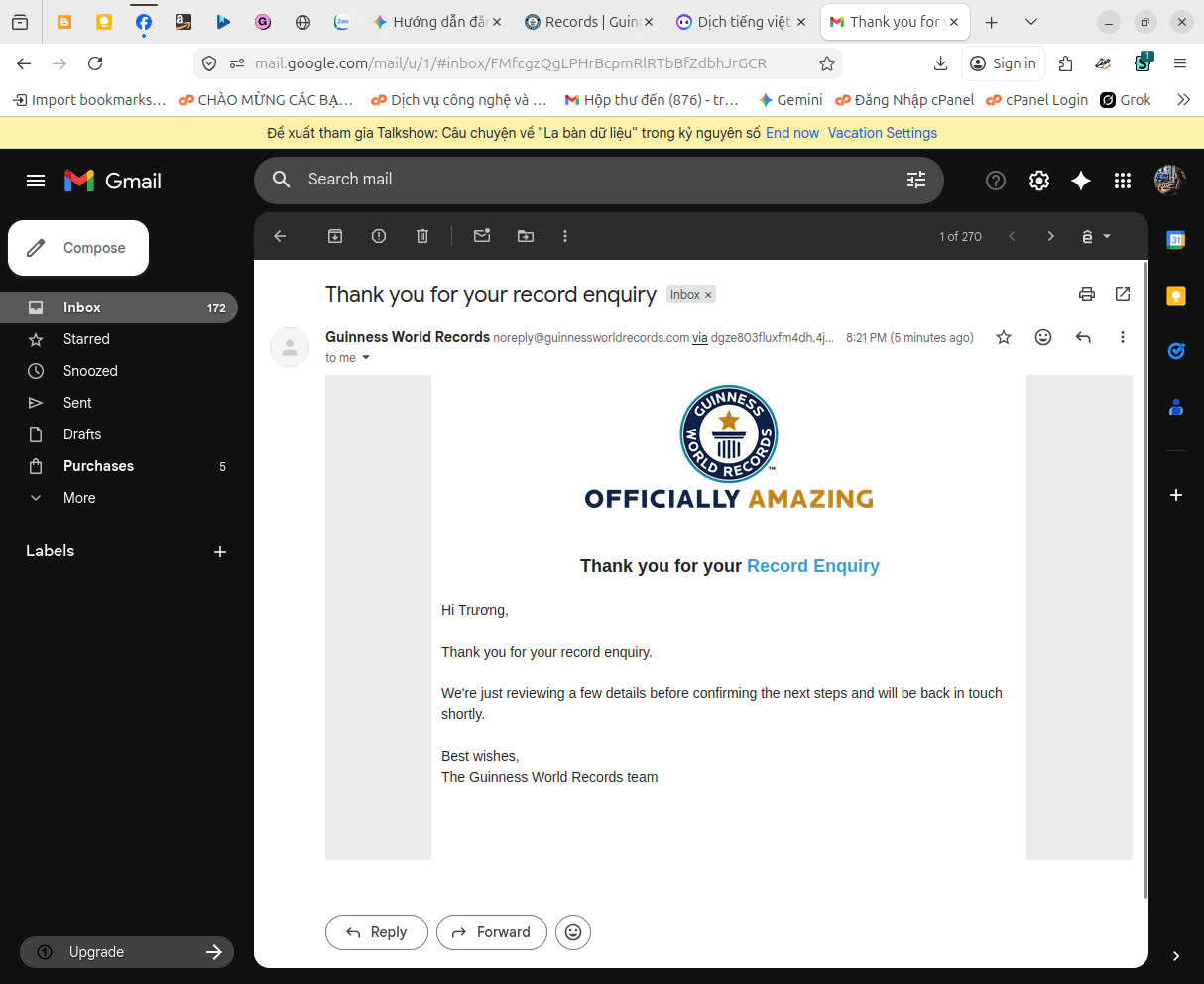Click the Move to folder icon
Screen dimensions: 1204x984
pos(526,236)
